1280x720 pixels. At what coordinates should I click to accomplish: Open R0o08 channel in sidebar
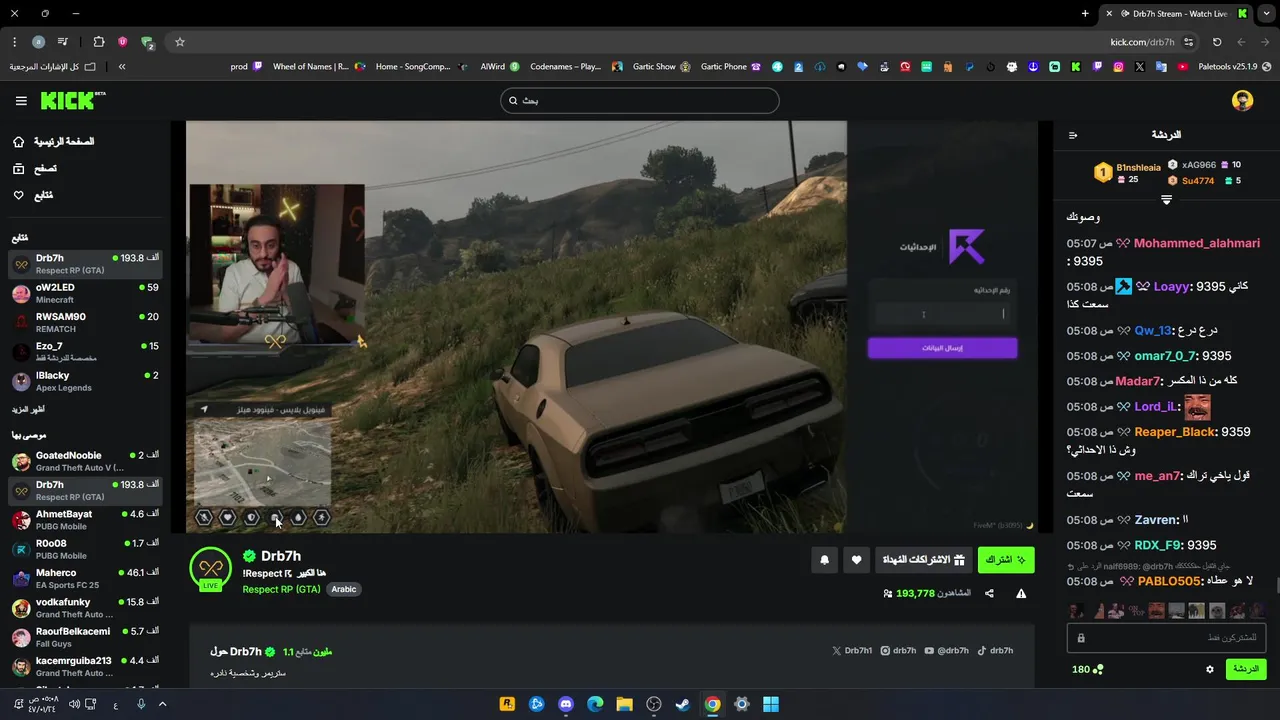coord(85,549)
